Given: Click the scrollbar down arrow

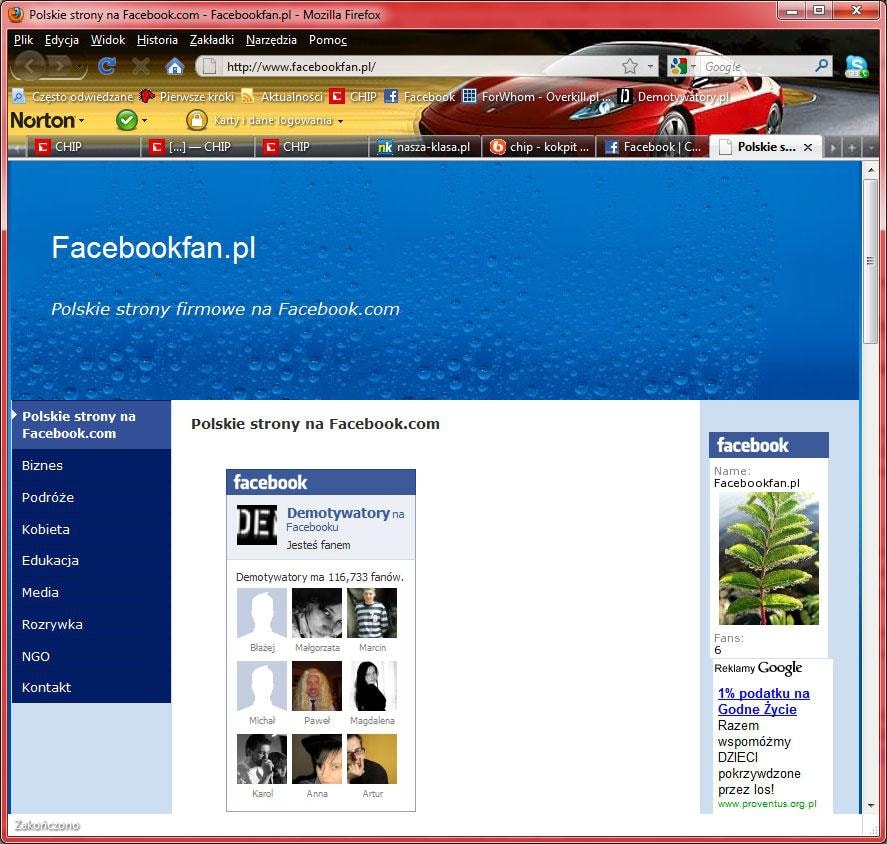Looking at the screenshot, I should coord(870,806).
